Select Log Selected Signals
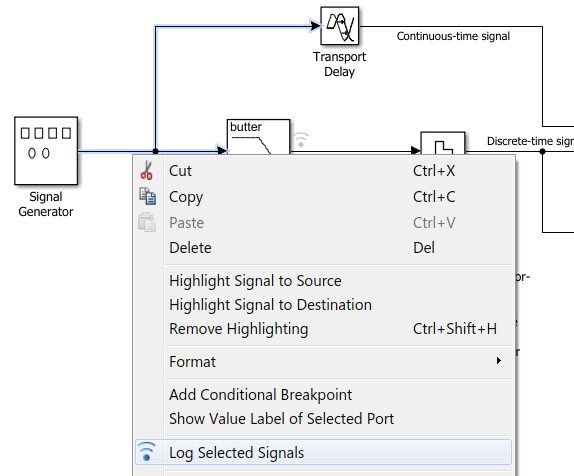This screenshot has height=476, width=574. pos(323,452)
